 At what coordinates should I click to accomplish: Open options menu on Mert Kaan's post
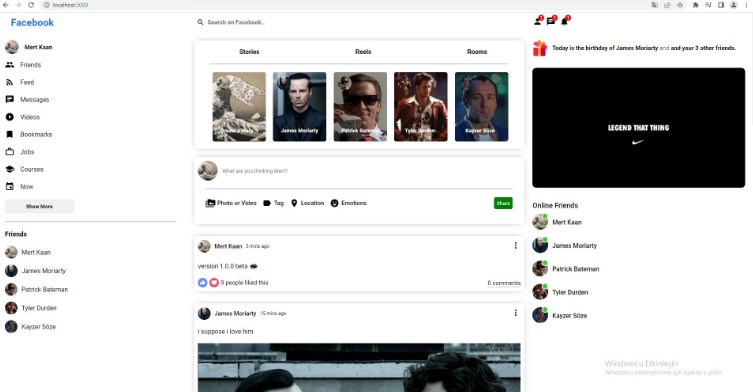click(516, 245)
